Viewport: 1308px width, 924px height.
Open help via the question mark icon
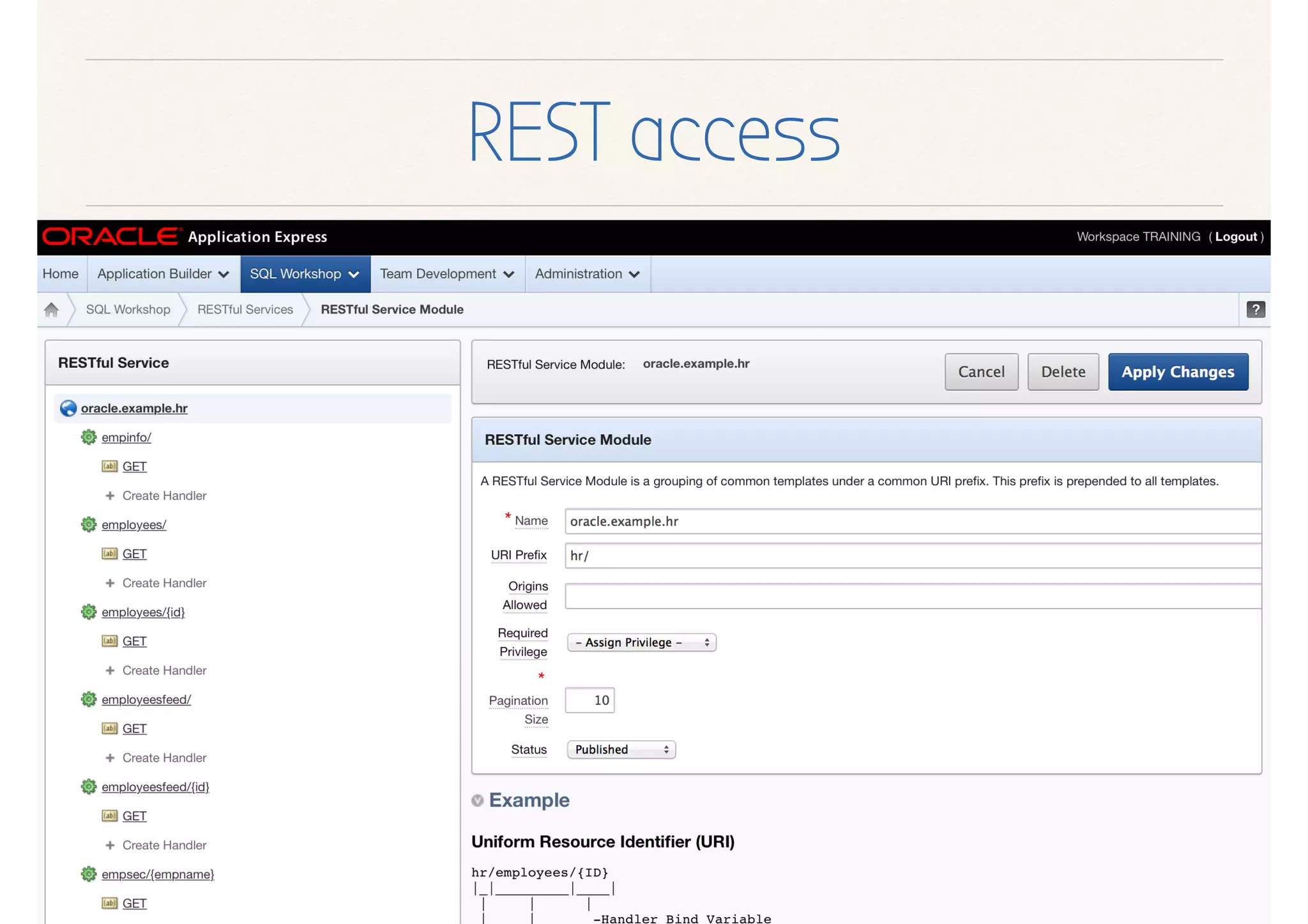point(1255,310)
